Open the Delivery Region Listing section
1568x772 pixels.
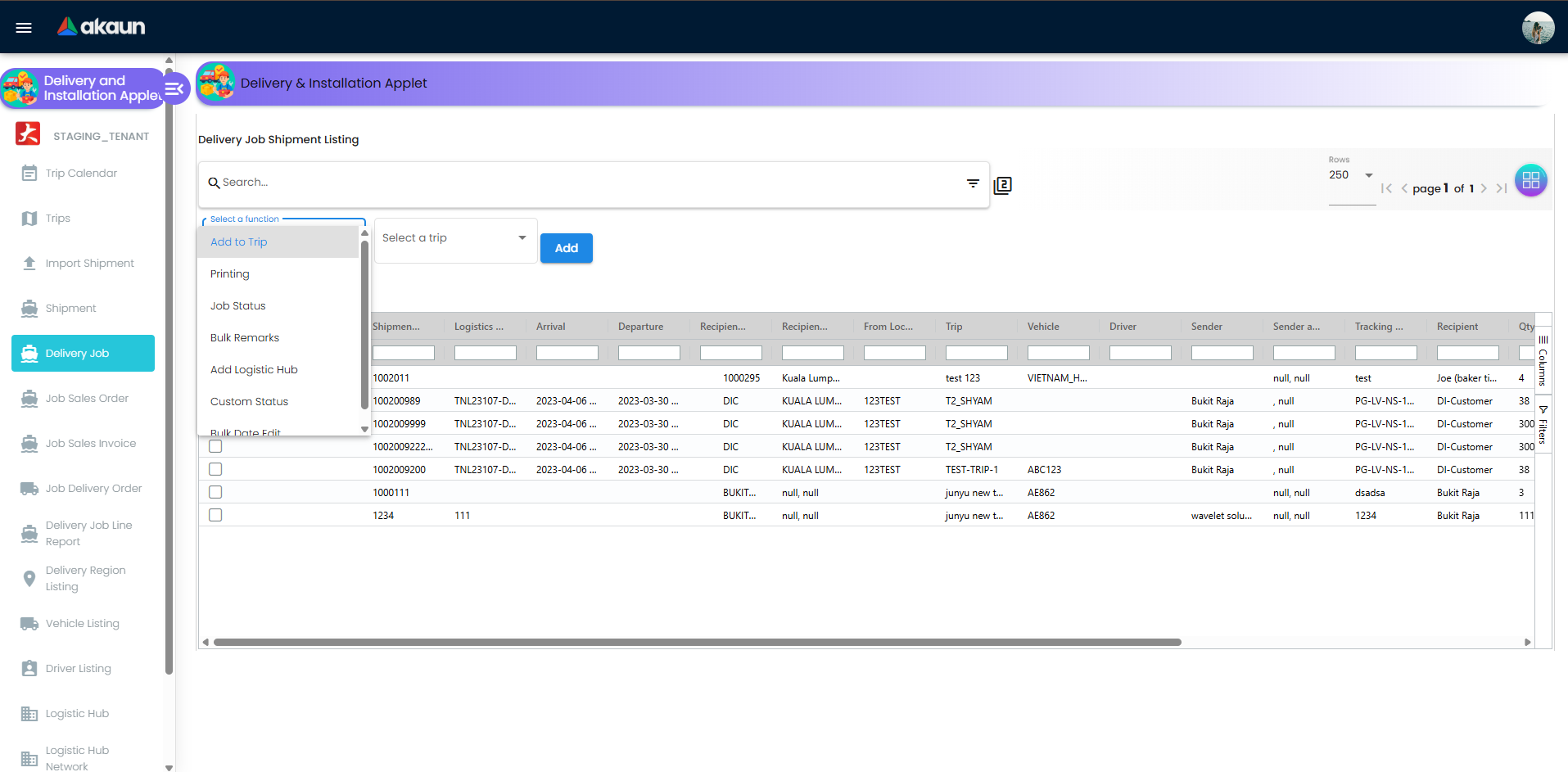(87, 578)
